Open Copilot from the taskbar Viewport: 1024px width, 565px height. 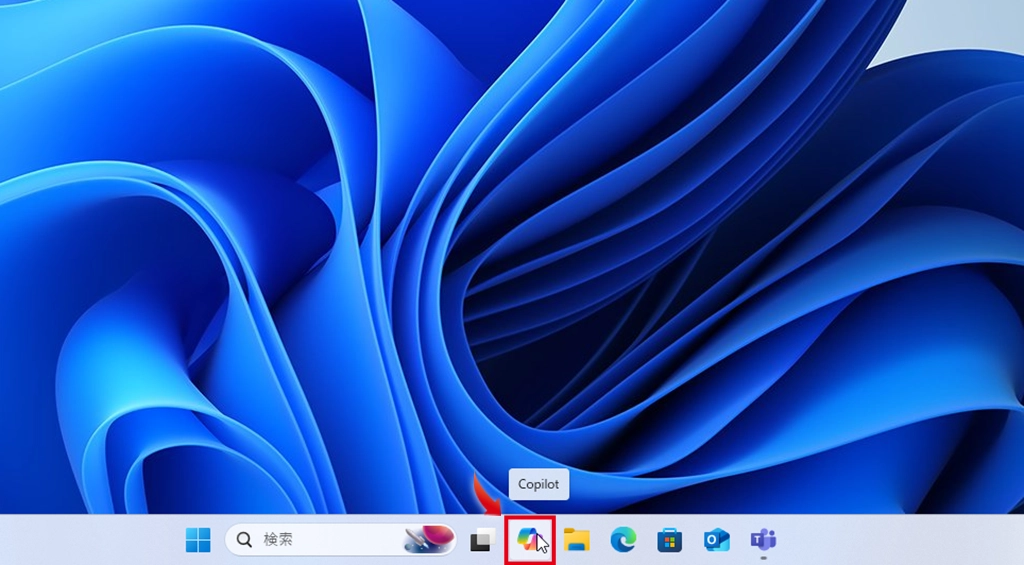[529, 540]
